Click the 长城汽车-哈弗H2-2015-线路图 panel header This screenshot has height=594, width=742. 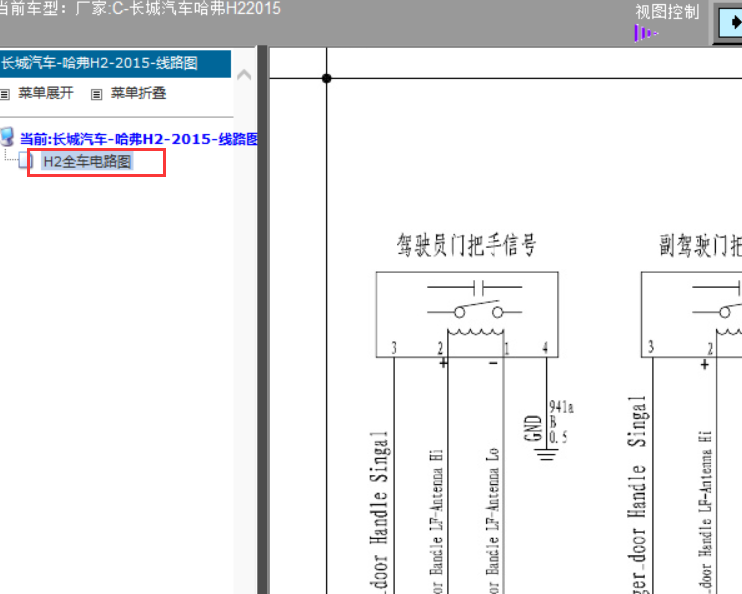click(x=115, y=63)
